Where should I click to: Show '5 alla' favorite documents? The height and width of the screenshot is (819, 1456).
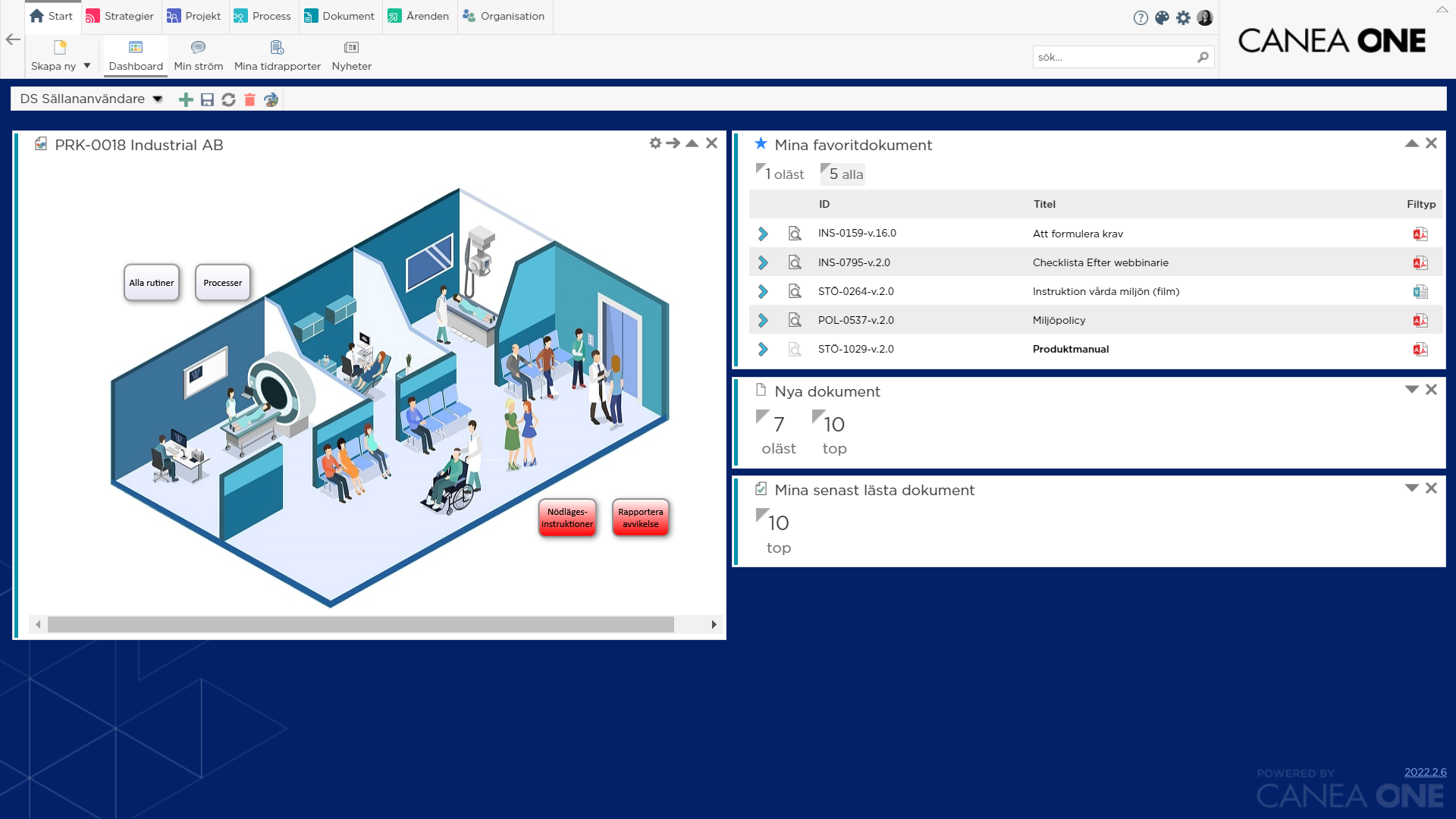843,174
